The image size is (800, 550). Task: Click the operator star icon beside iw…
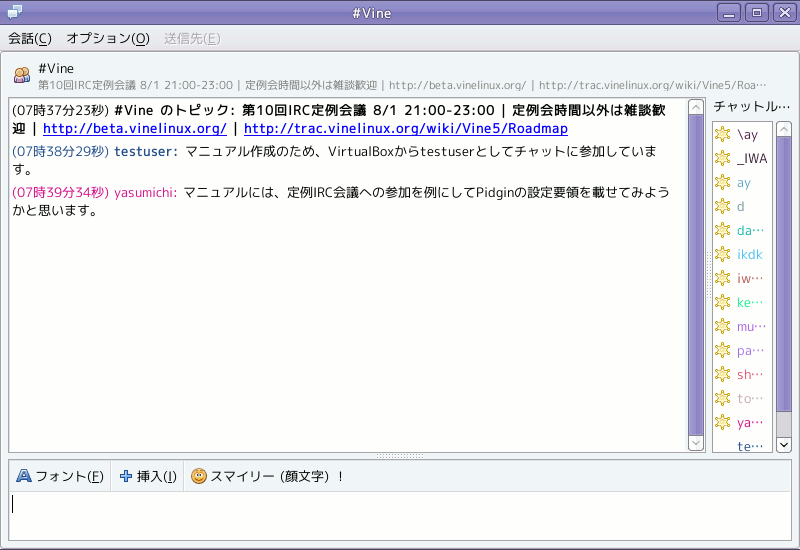722,278
